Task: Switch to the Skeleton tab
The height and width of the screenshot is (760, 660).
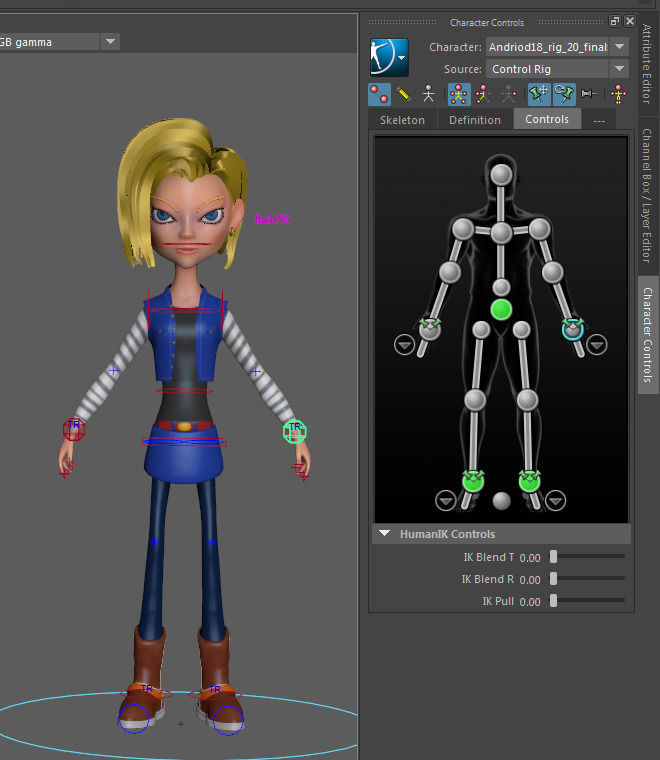Action: click(x=402, y=120)
